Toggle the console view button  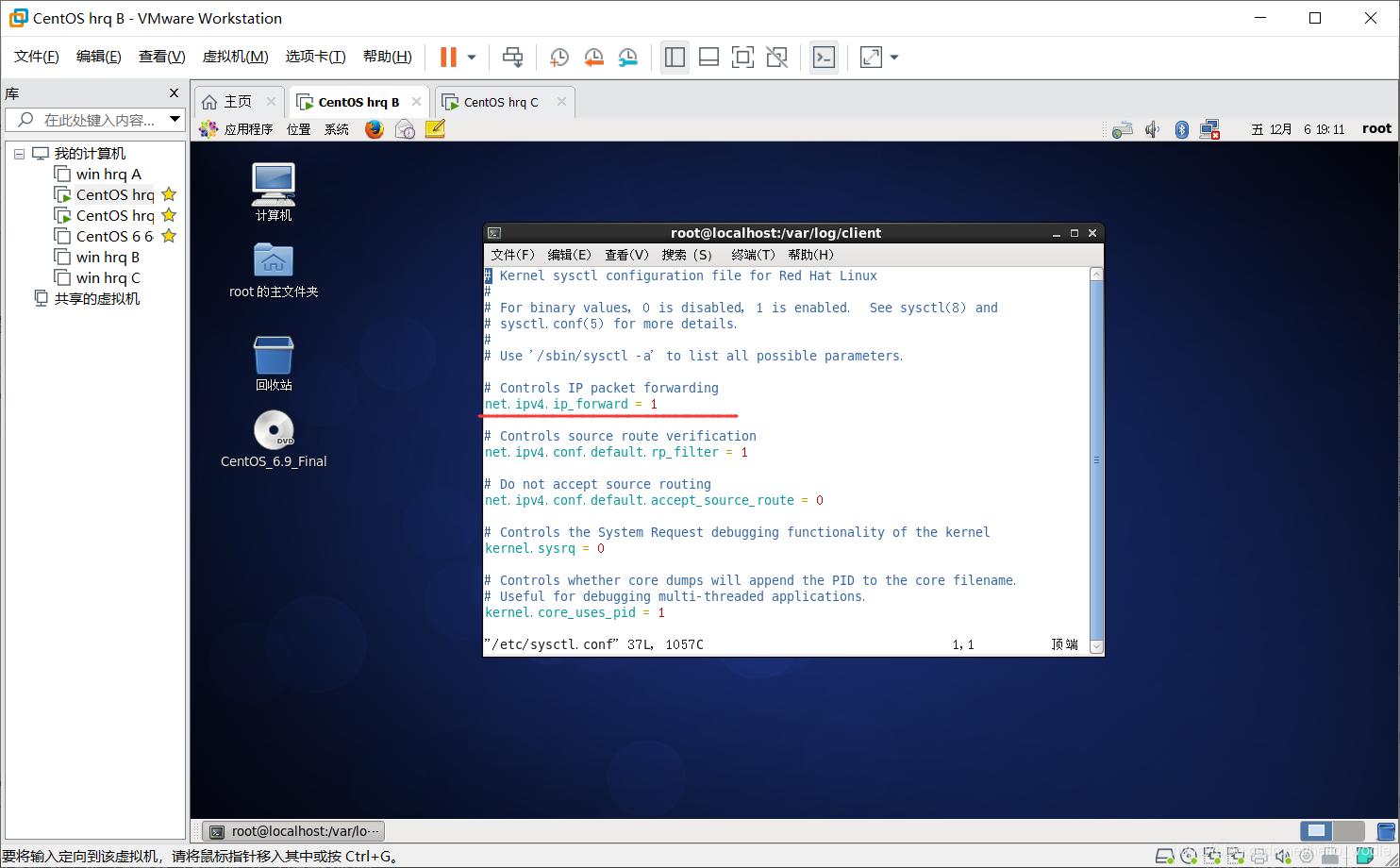click(824, 58)
